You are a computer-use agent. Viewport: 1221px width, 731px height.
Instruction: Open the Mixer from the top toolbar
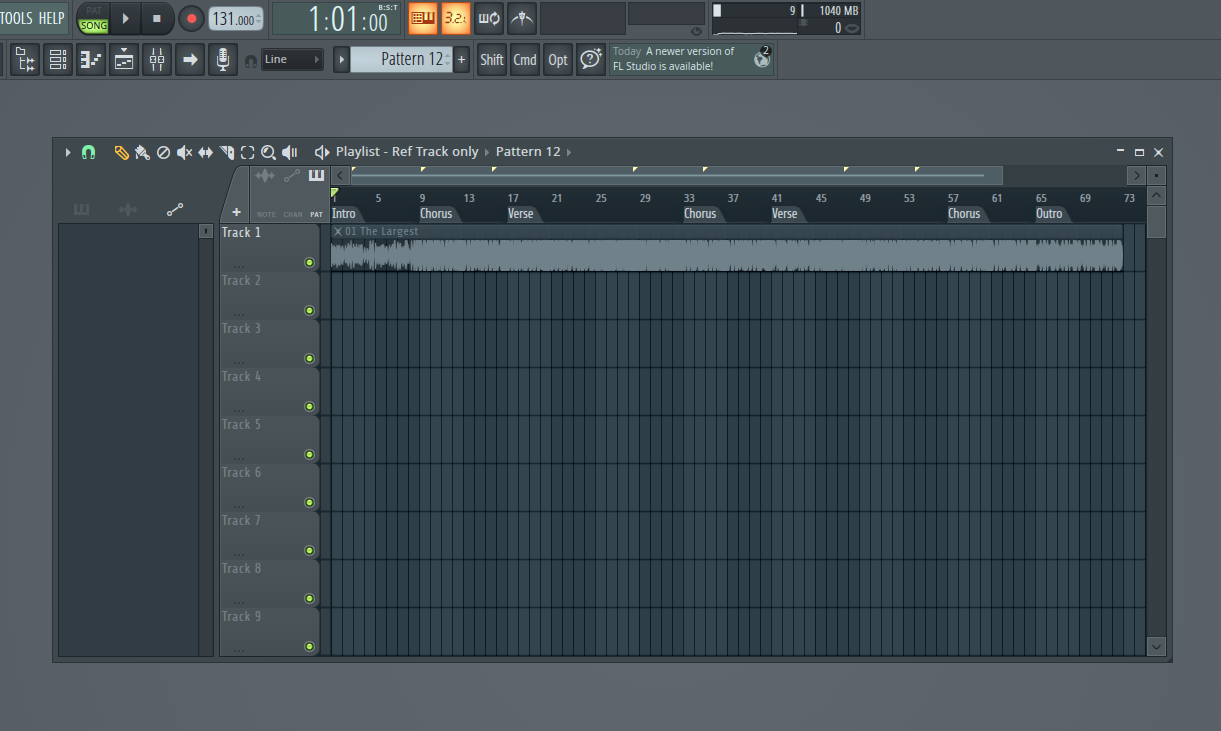pyautogui.click(x=156, y=59)
